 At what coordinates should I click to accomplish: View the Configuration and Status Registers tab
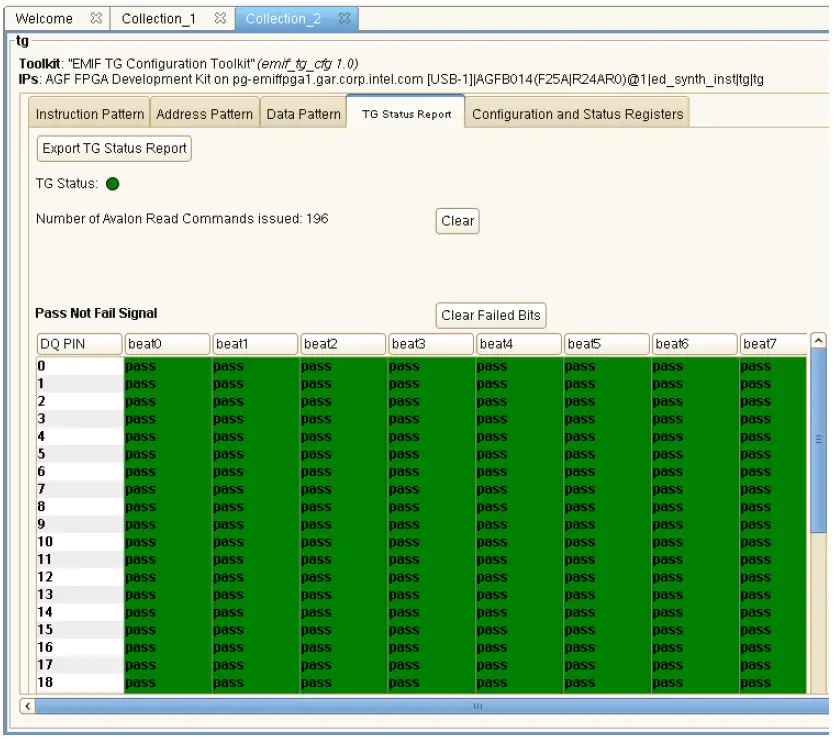(x=577, y=113)
